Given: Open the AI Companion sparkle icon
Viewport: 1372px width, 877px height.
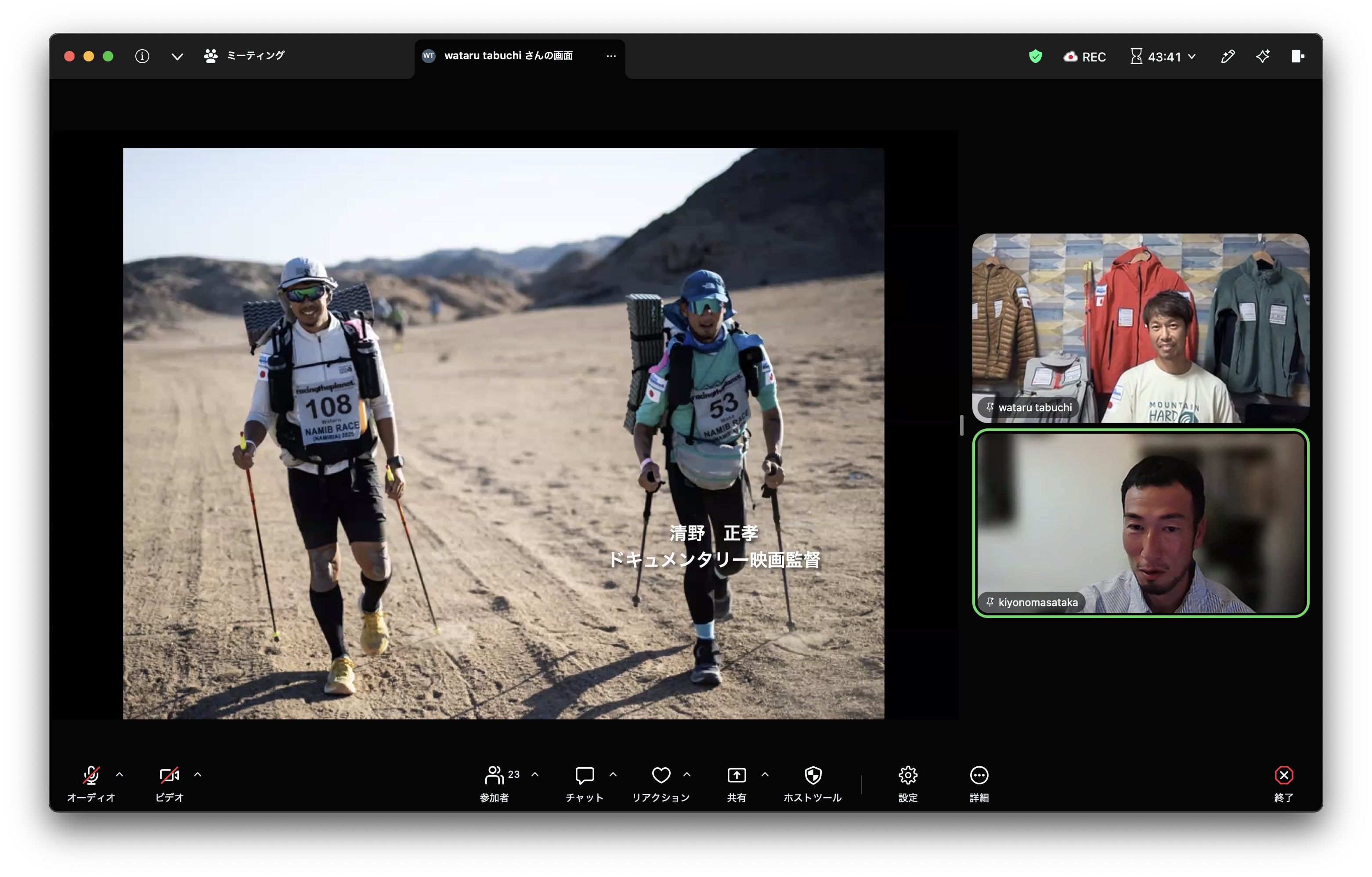Looking at the screenshot, I should [x=1263, y=56].
